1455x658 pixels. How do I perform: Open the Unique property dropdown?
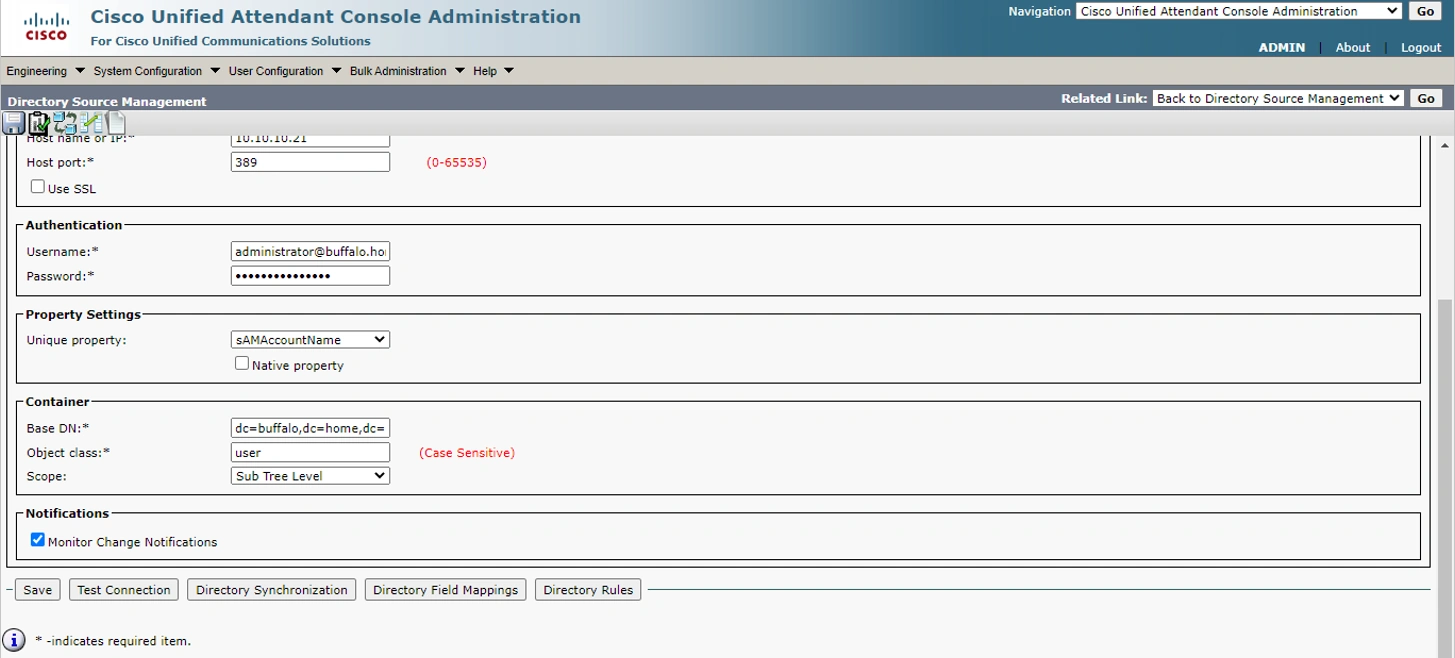(310, 340)
